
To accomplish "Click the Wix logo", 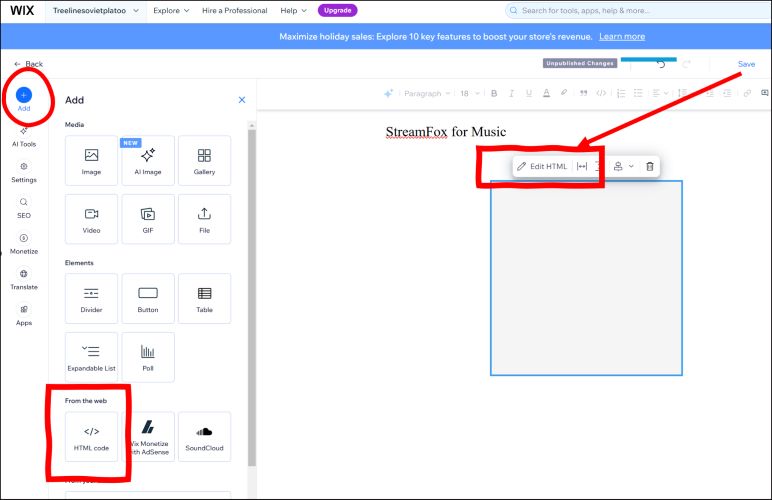I will (22, 10).
